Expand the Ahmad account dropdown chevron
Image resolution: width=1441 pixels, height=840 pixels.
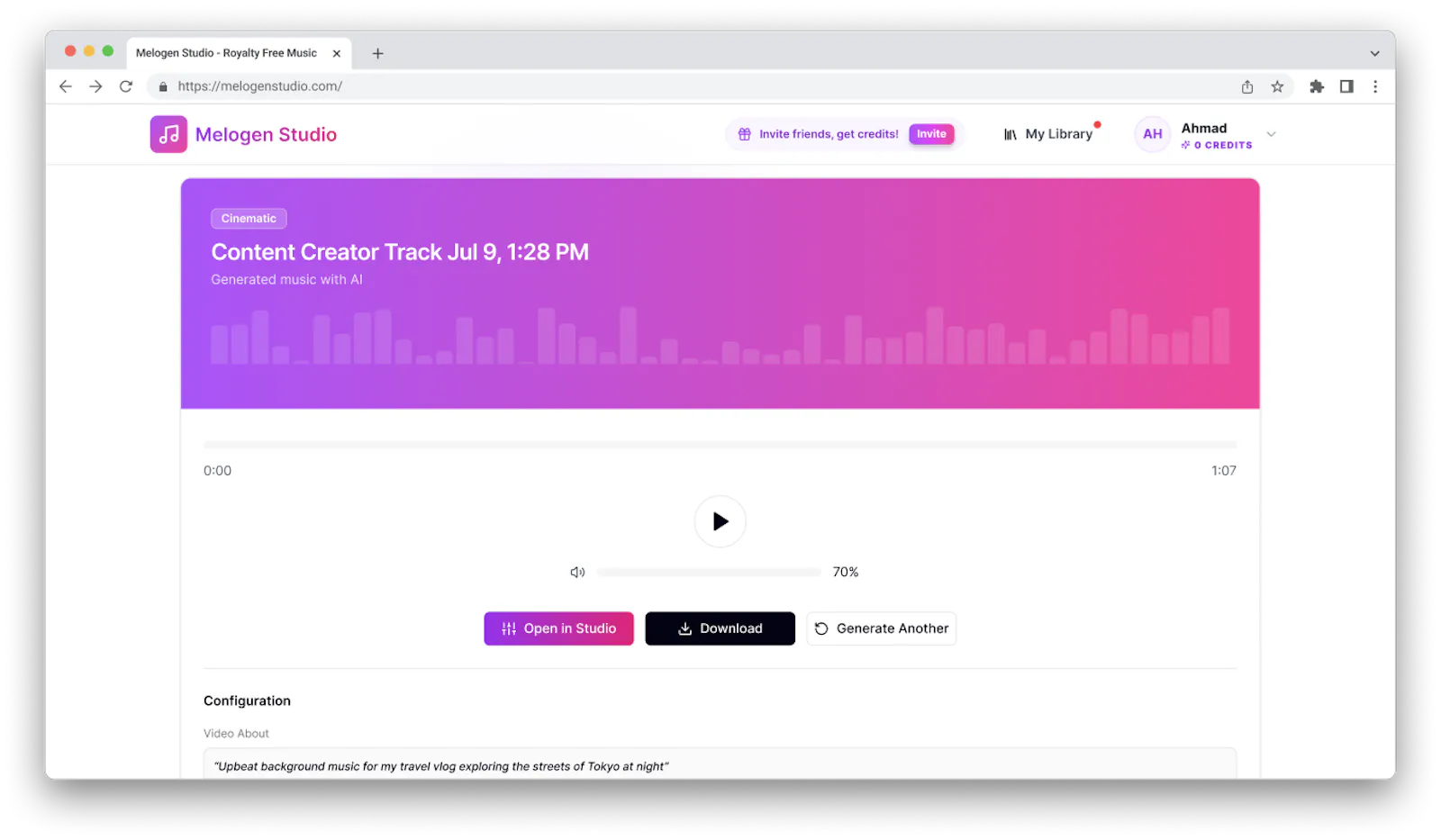click(x=1271, y=134)
